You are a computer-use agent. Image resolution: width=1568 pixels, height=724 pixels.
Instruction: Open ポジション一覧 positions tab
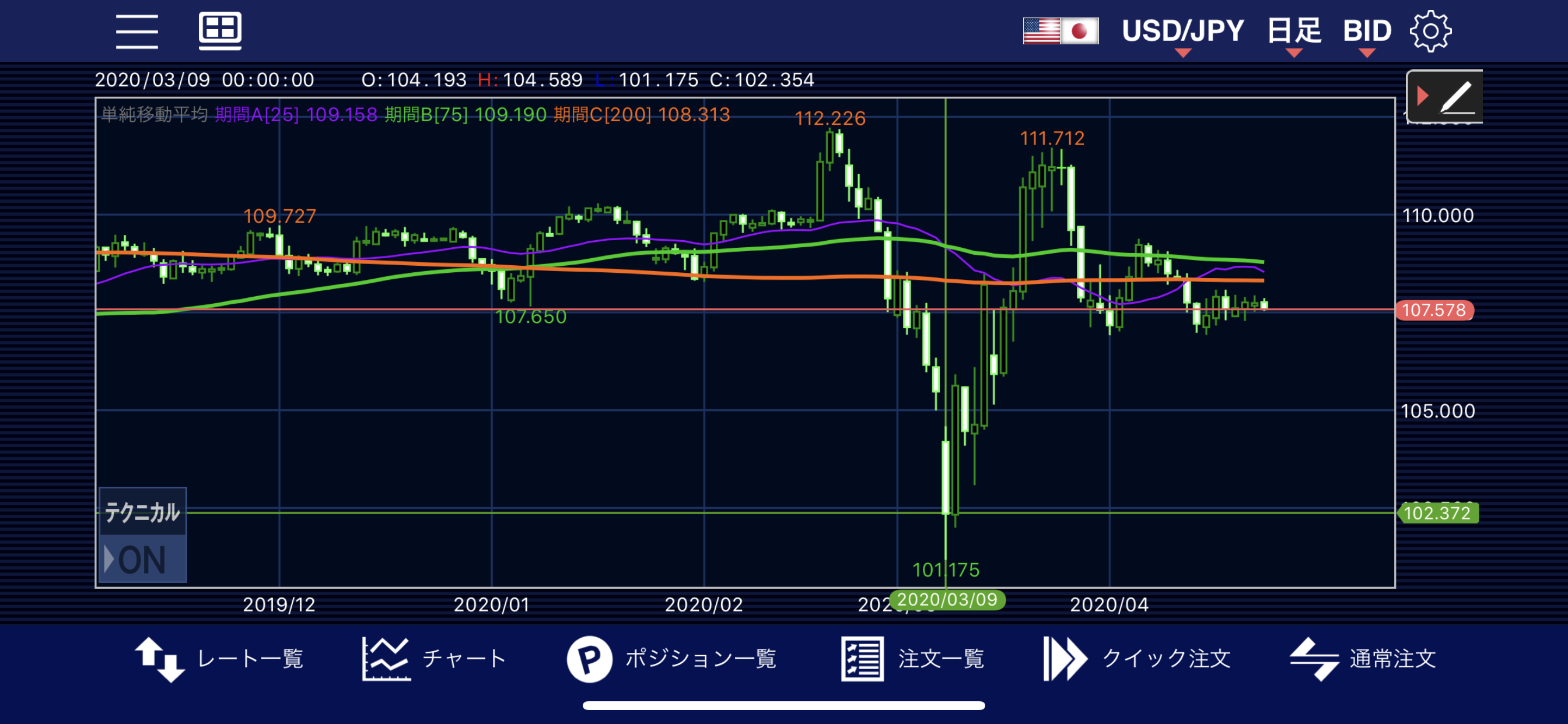coord(671,659)
